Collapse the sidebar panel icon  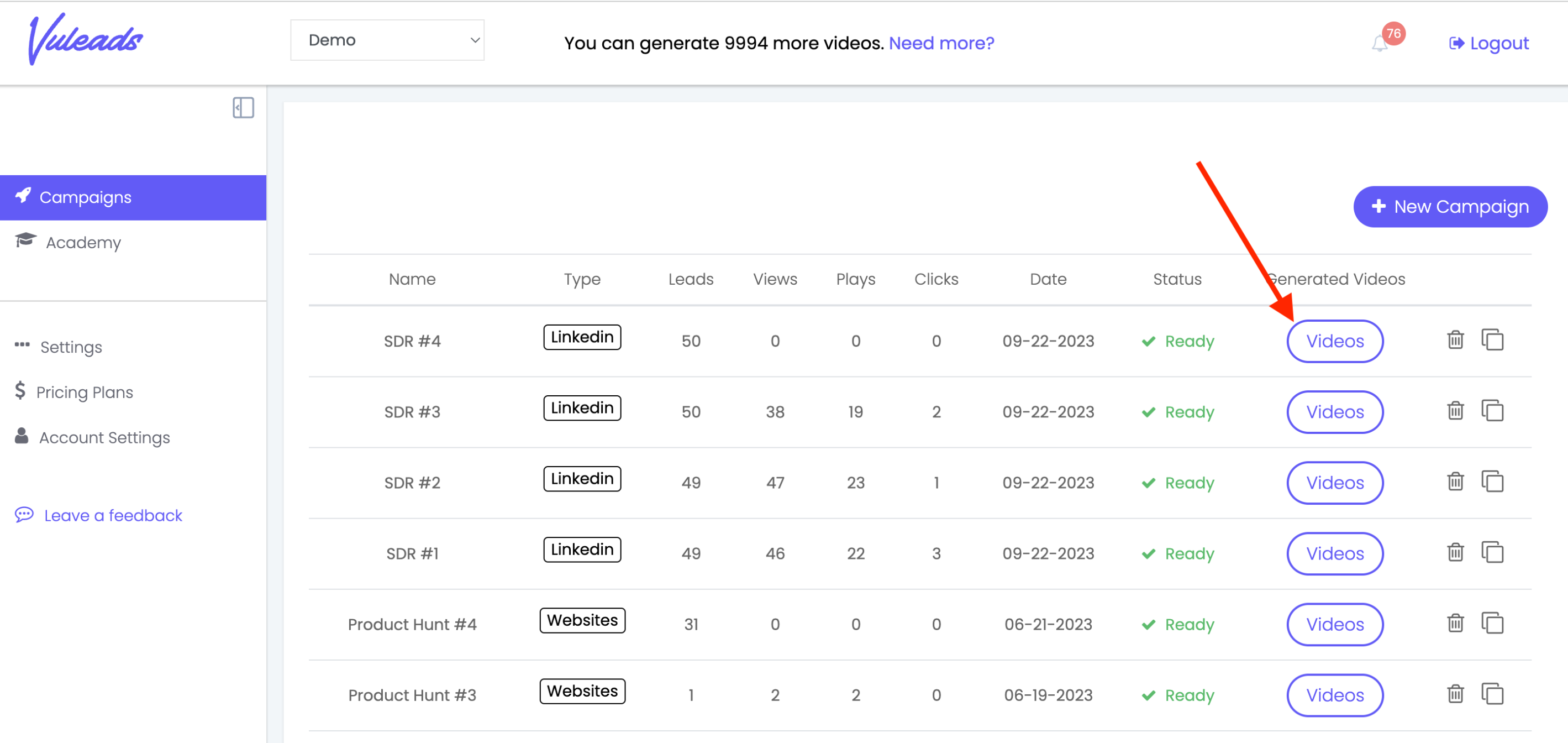point(244,108)
